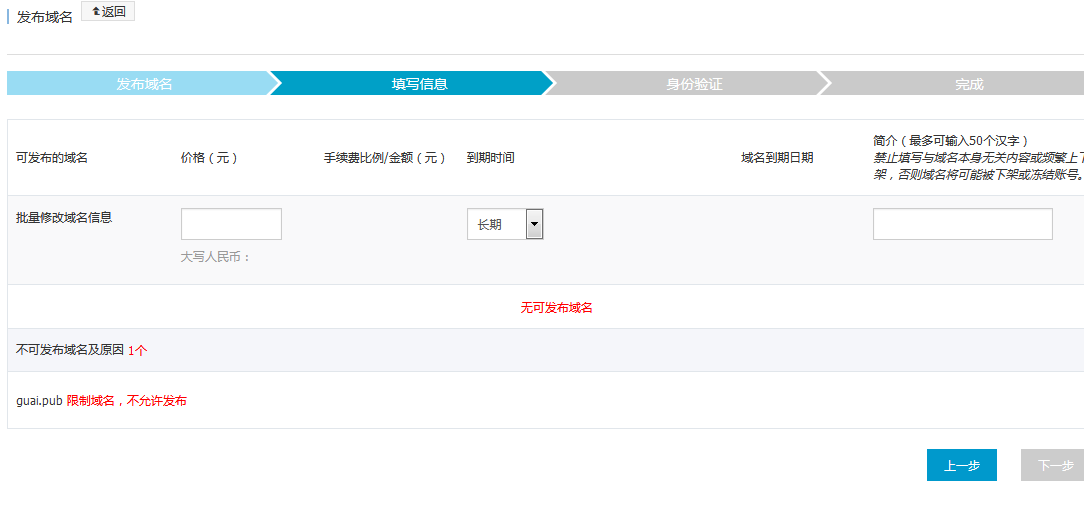This screenshot has height=520, width=1084.
Task: Open the 身份验证 step
Action: pyautogui.click(x=694, y=84)
